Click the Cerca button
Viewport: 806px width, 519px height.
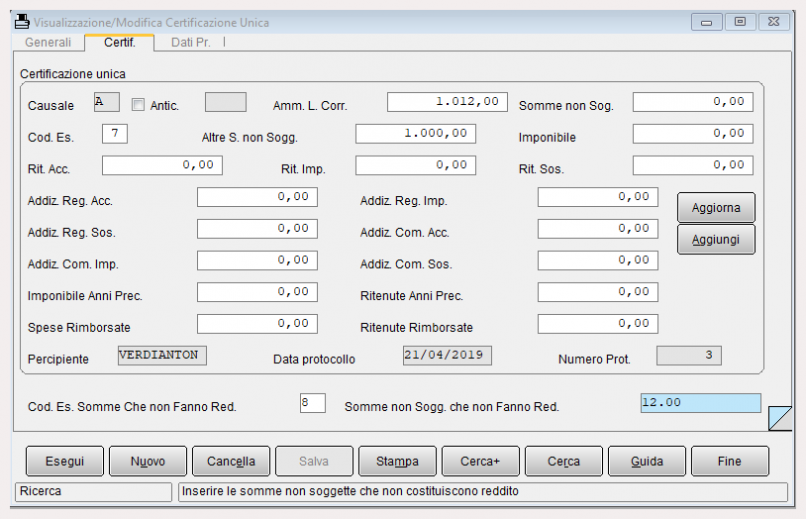tap(564, 461)
